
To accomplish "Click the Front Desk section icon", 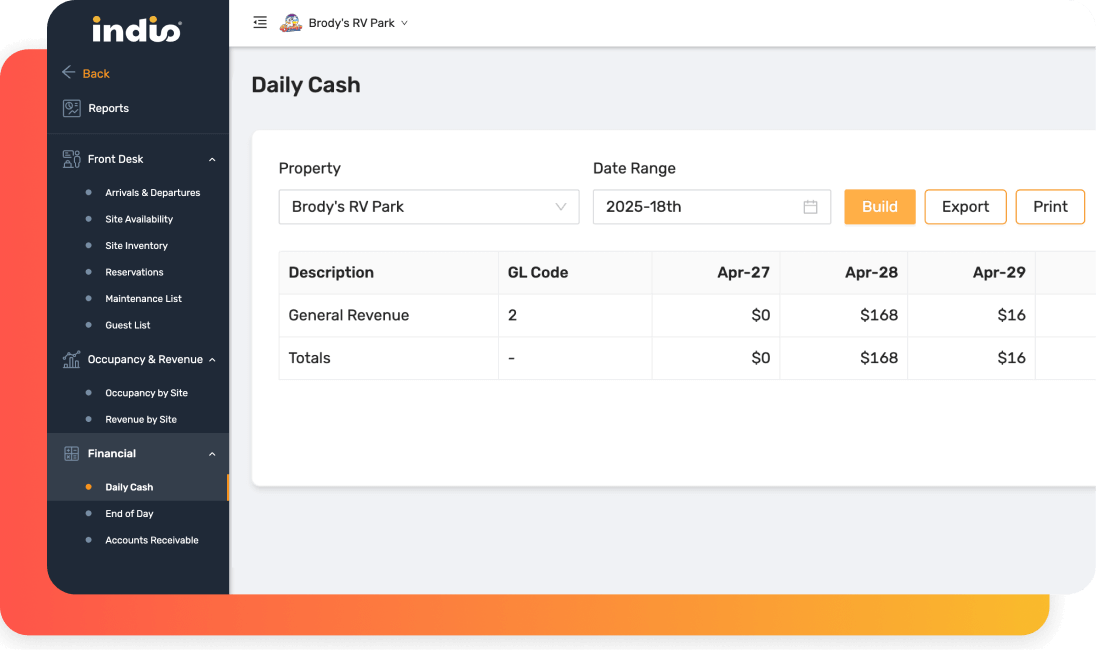I will pyautogui.click(x=71, y=159).
